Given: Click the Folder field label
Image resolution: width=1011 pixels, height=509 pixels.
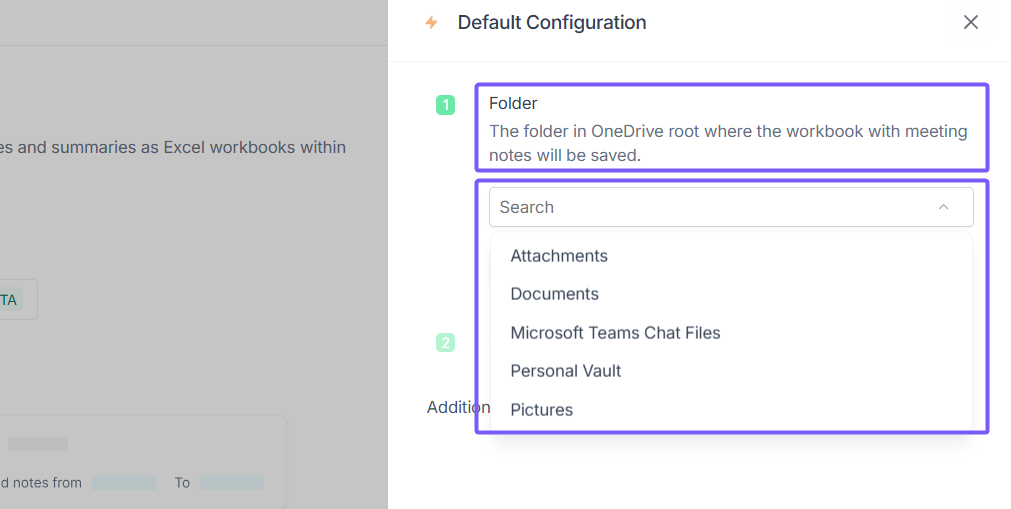Looking at the screenshot, I should [x=513, y=103].
